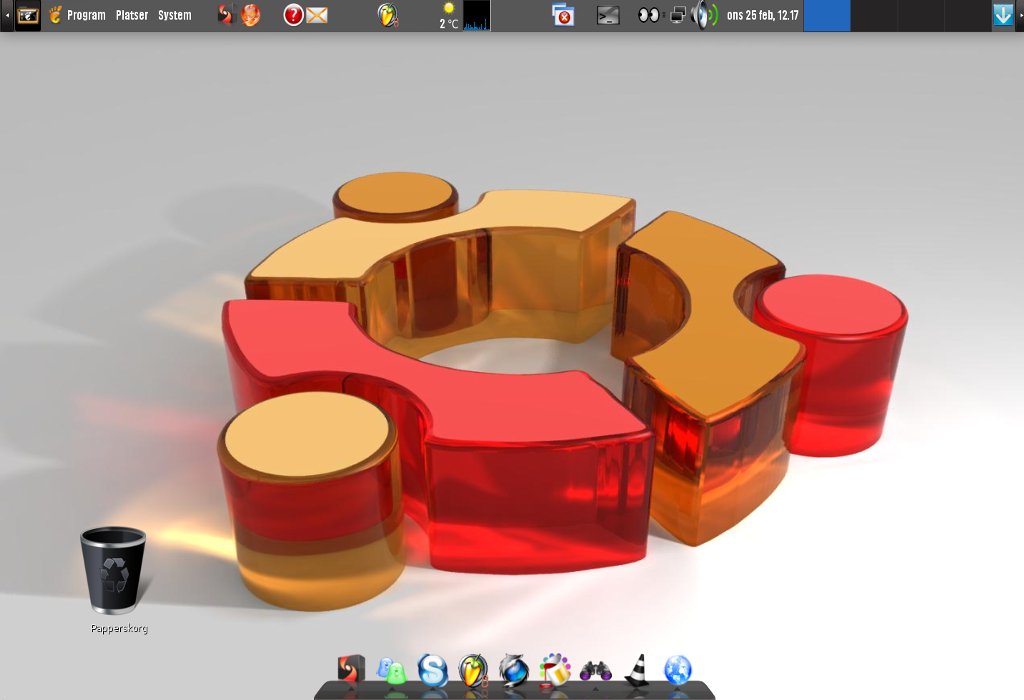This screenshot has height=700, width=1024.
Task: Open the silver fox globe browser in dock
Action: (x=514, y=671)
